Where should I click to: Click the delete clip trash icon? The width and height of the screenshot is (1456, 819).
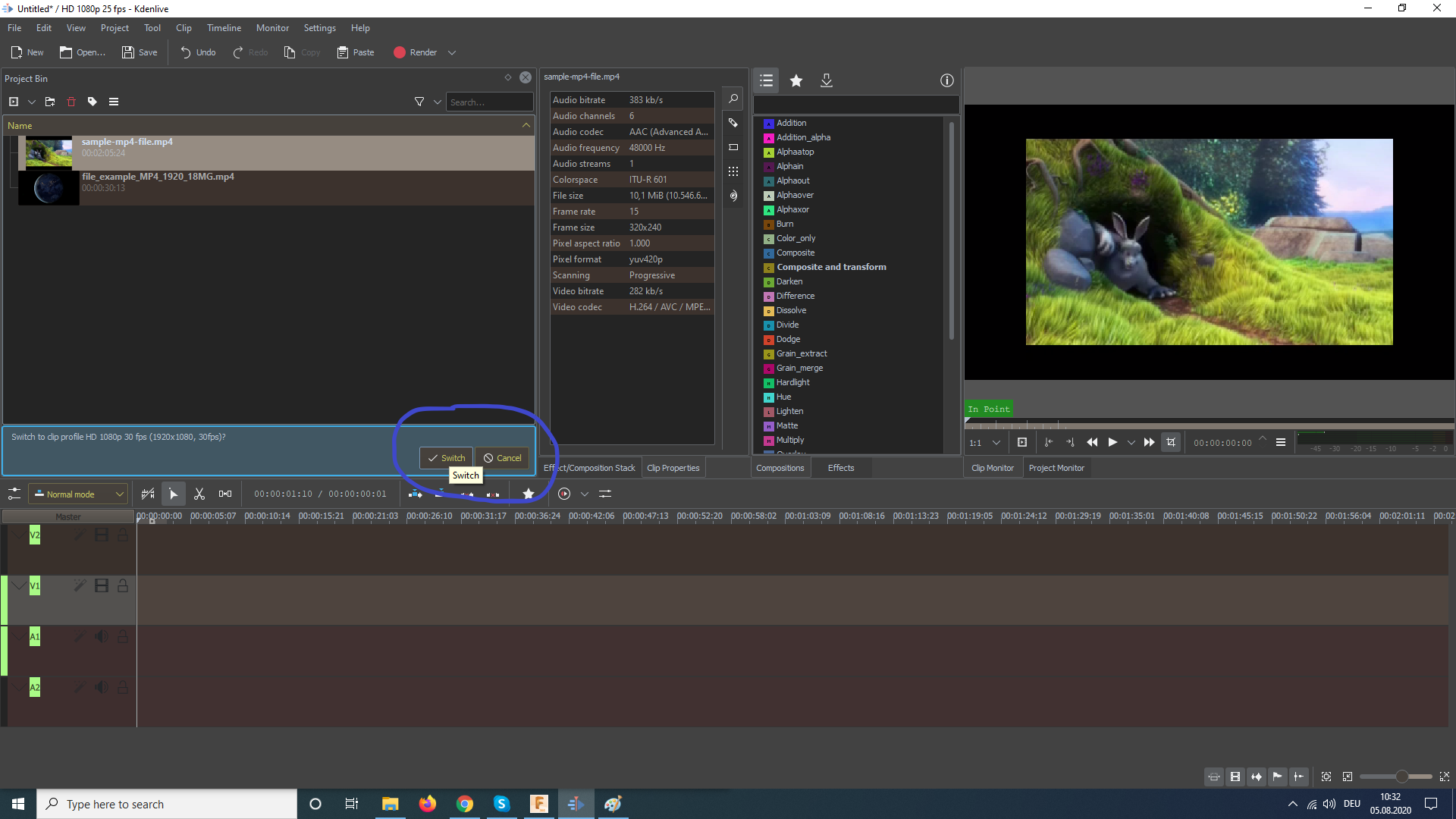71,102
